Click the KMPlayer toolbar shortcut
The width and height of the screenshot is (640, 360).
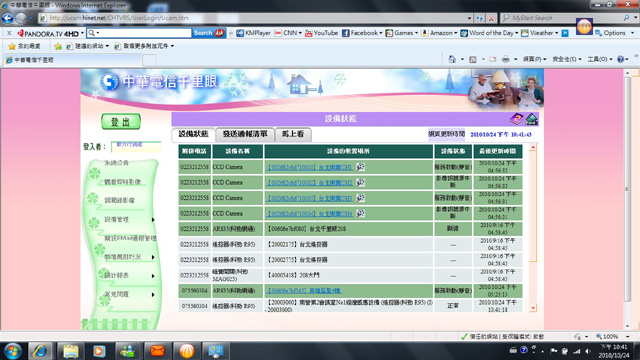coord(253,33)
